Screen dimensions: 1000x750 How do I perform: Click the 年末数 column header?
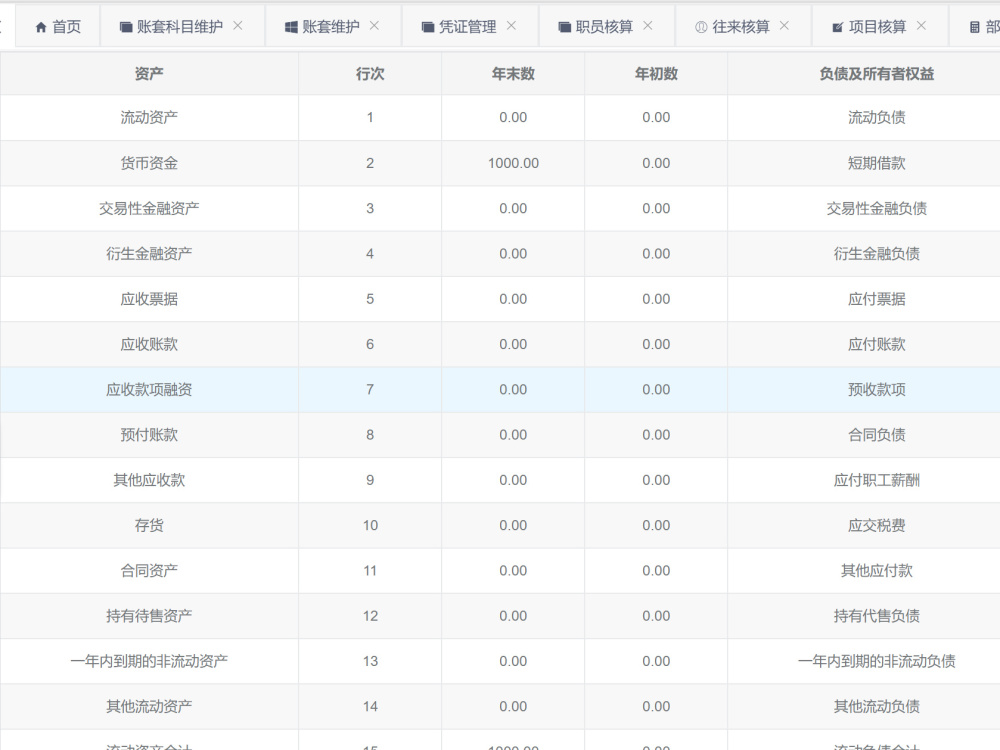coord(513,73)
